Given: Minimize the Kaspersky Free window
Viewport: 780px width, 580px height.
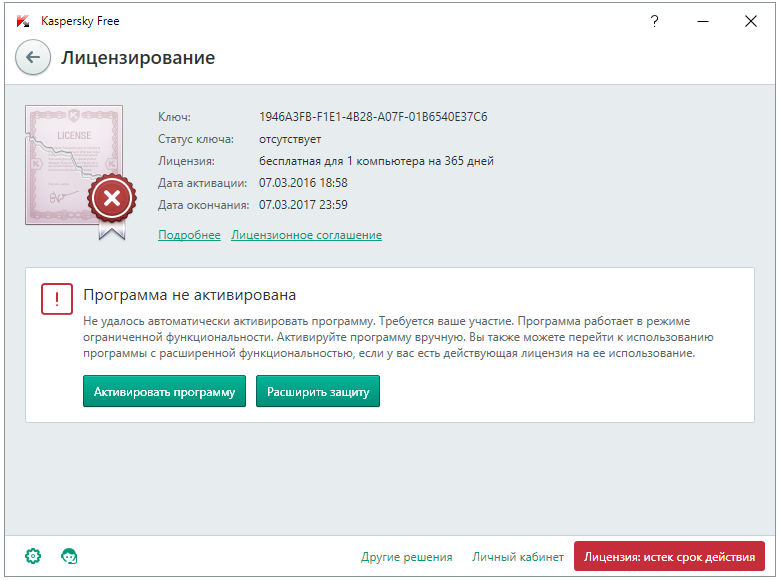Looking at the screenshot, I should (703, 21).
